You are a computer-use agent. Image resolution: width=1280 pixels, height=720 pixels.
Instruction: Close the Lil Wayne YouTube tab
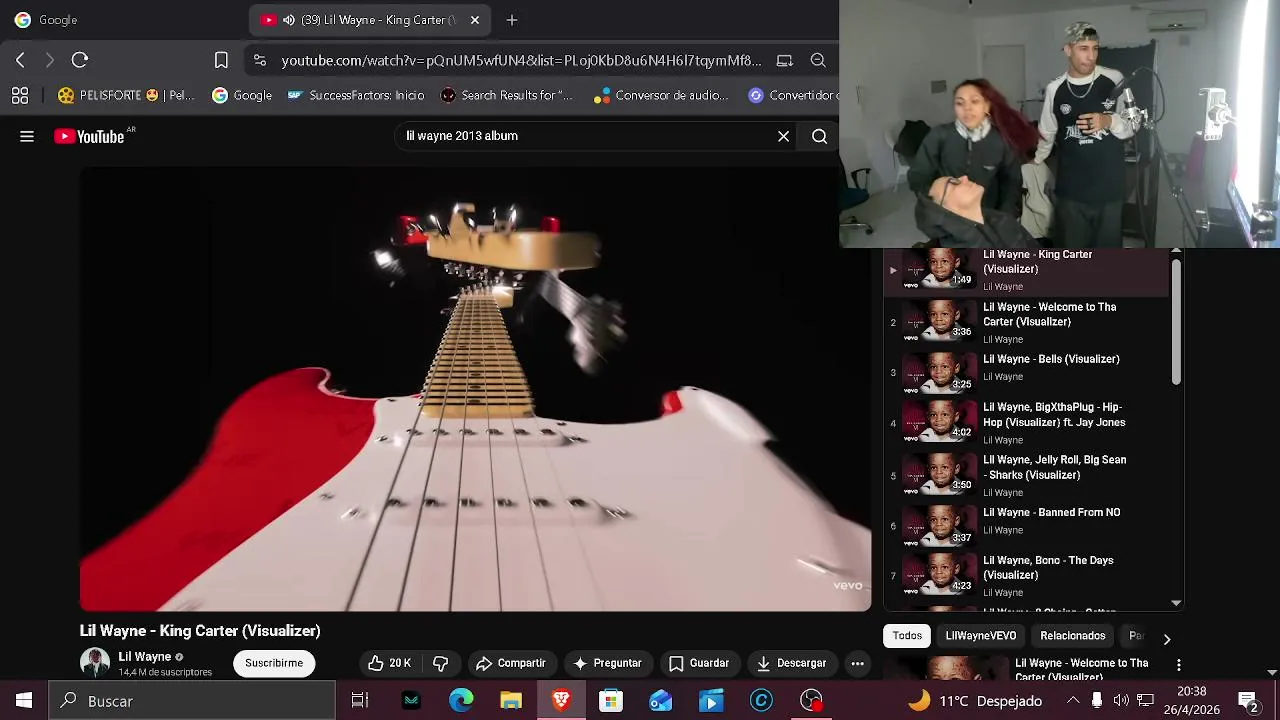click(475, 20)
